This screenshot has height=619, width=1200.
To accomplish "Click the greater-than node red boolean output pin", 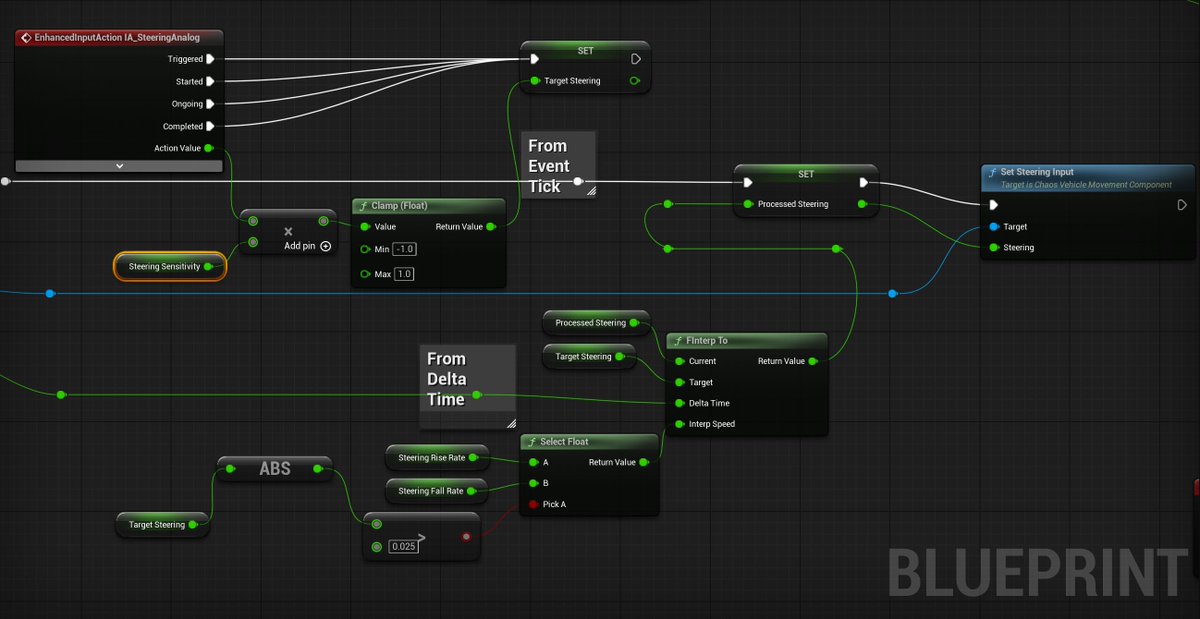I will (x=466, y=536).
